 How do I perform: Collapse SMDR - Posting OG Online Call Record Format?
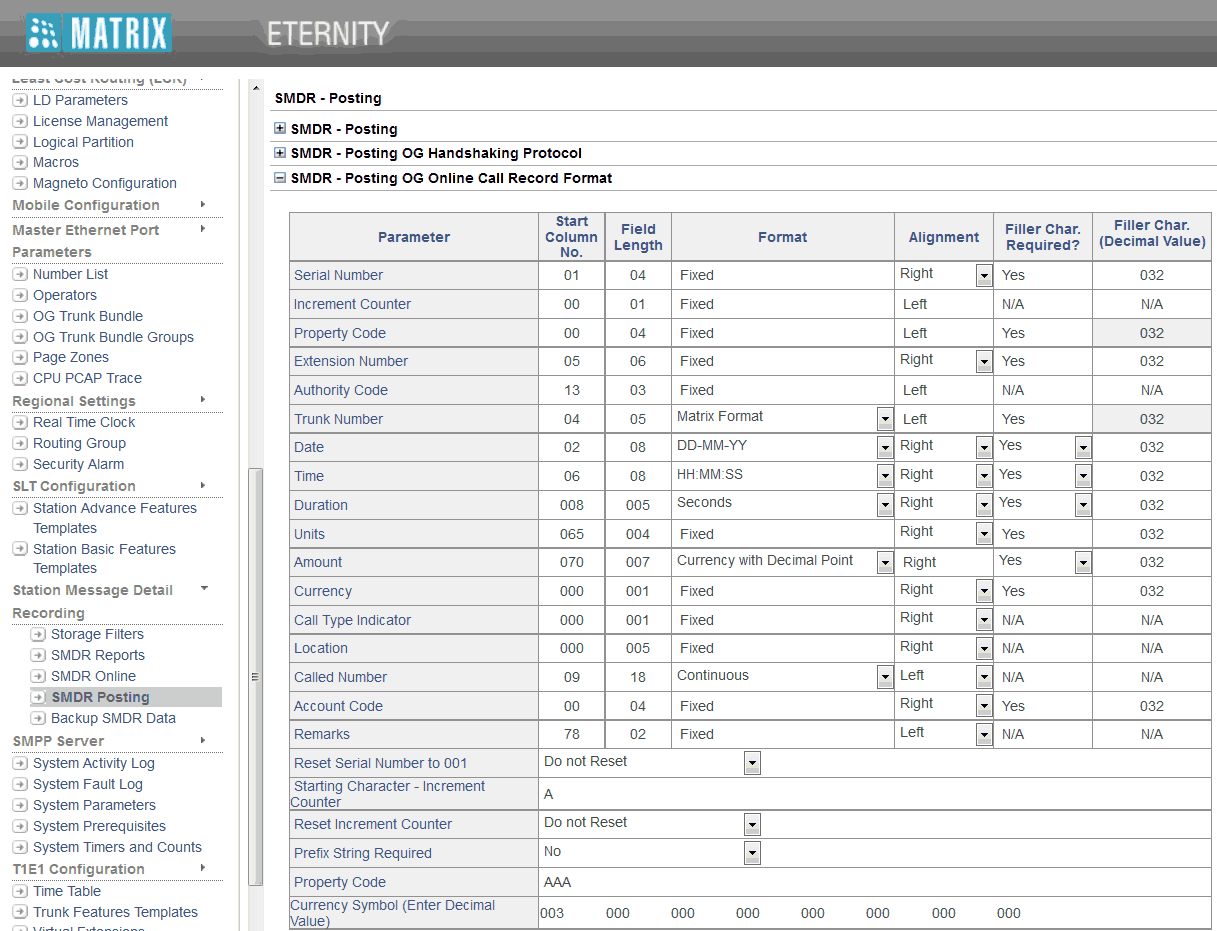pos(280,177)
